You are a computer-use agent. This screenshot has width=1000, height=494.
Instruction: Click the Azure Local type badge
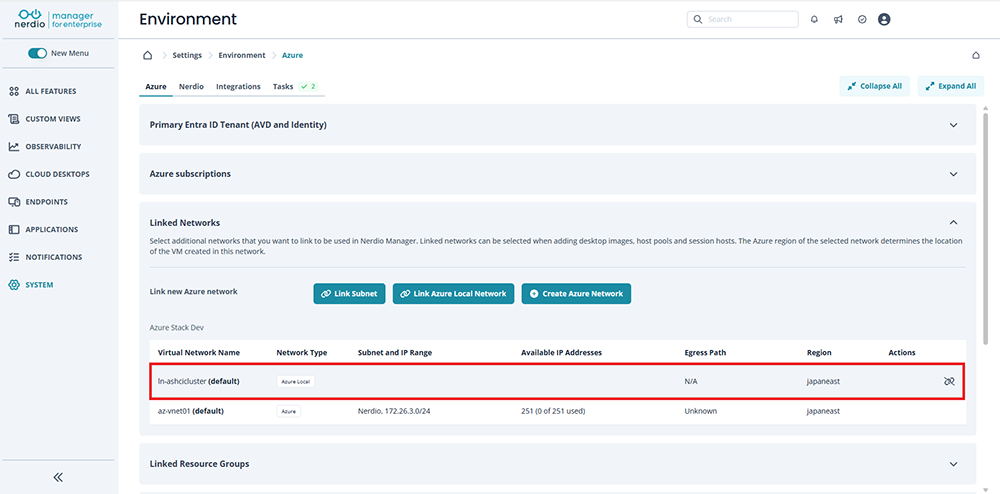tap(295, 381)
